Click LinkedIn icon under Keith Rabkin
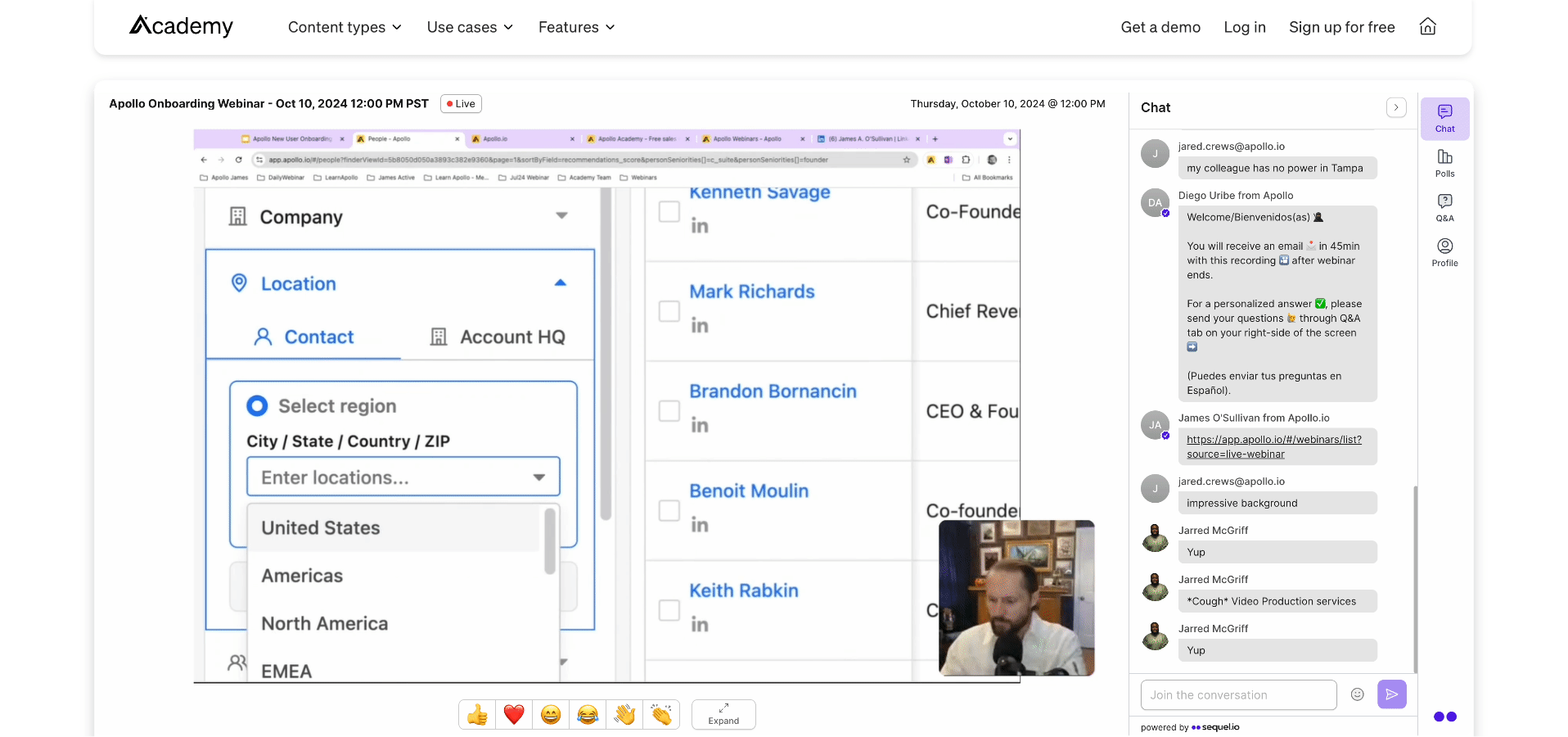 (x=699, y=625)
